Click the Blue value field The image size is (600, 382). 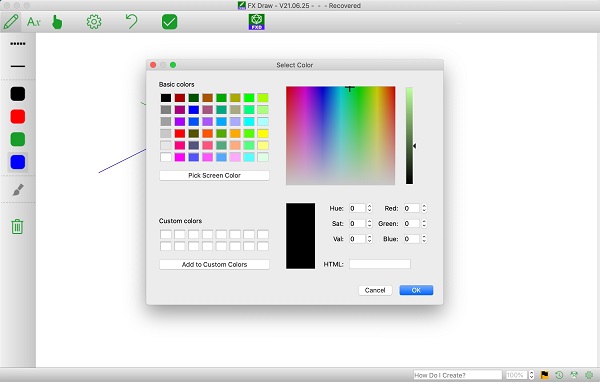(x=412, y=239)
